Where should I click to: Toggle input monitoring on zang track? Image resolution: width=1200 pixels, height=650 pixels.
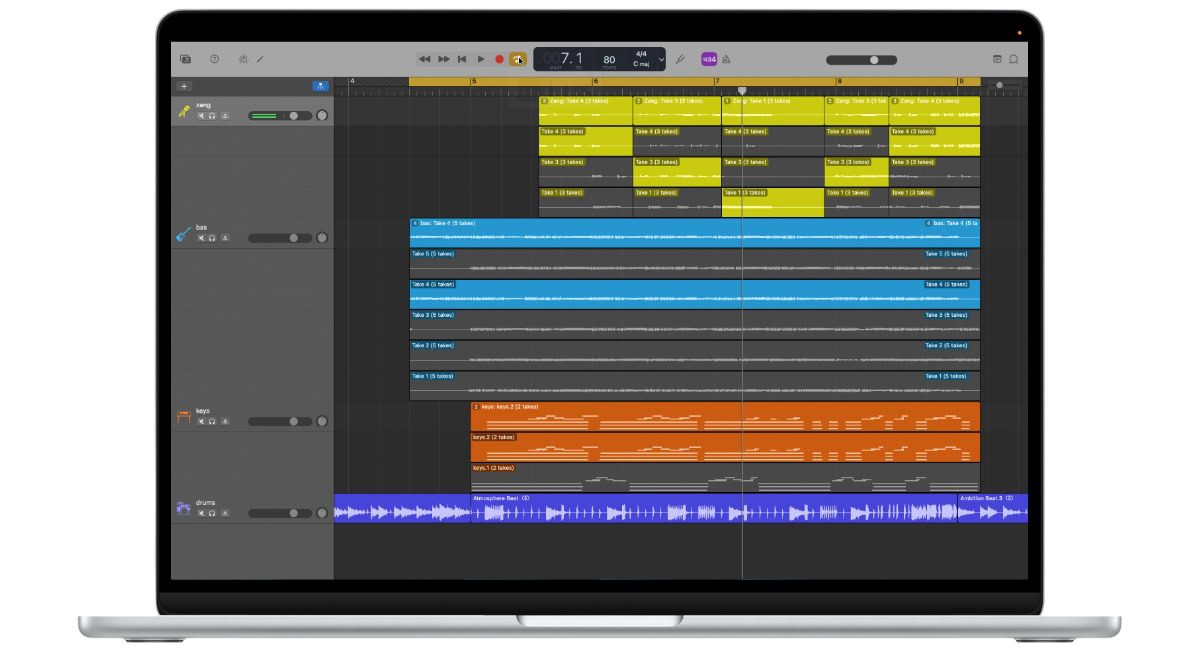point(225,116)
